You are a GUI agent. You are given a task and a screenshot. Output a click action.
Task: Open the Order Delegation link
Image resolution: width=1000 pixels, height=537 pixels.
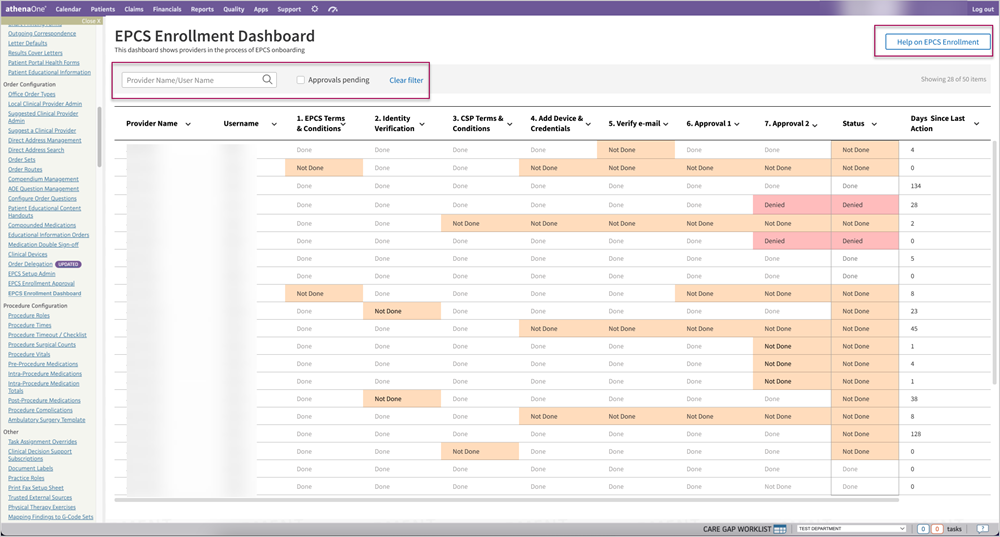point(30,264)
